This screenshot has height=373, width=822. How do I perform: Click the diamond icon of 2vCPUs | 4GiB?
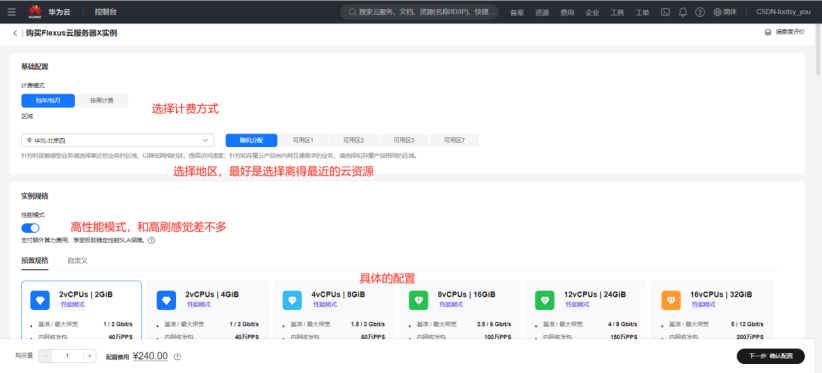pos(166,300)
